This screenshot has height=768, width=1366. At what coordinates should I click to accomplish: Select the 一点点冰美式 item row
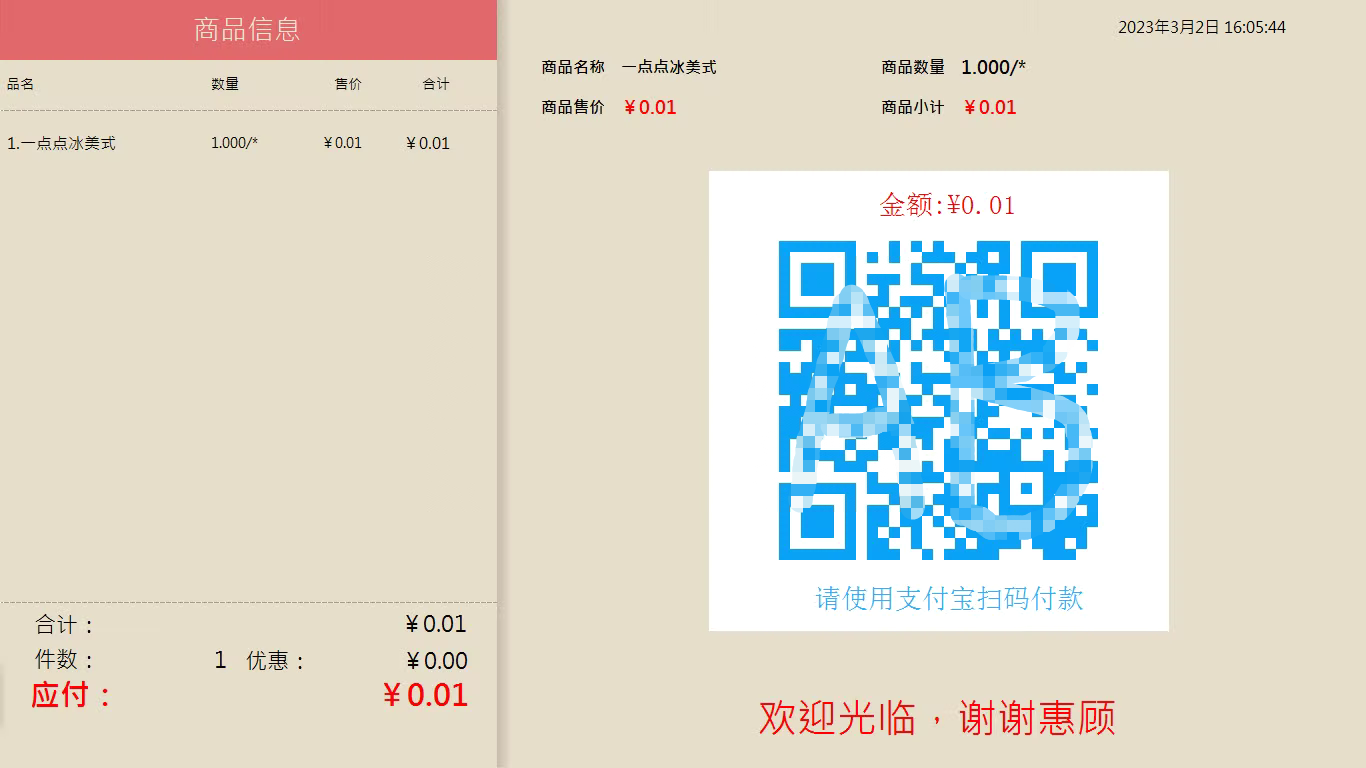[x=248, y=143]
